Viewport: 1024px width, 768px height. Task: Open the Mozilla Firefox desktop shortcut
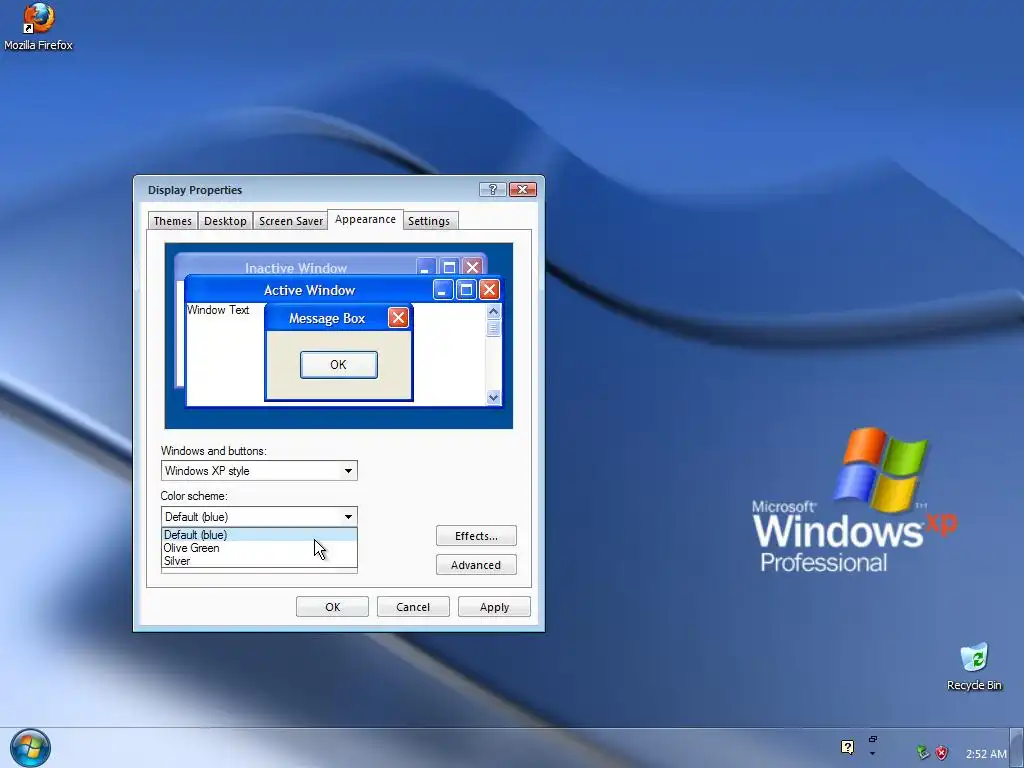point(38,26)
